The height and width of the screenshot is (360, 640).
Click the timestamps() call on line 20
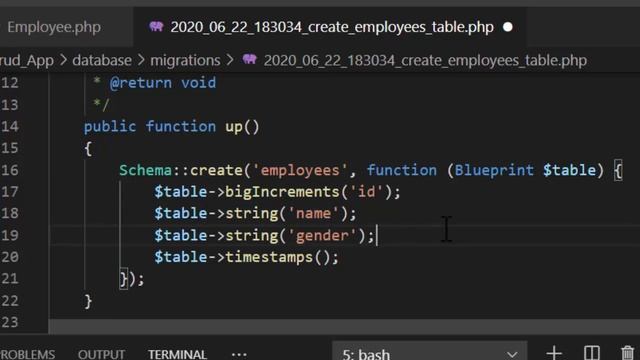point(281,257)
